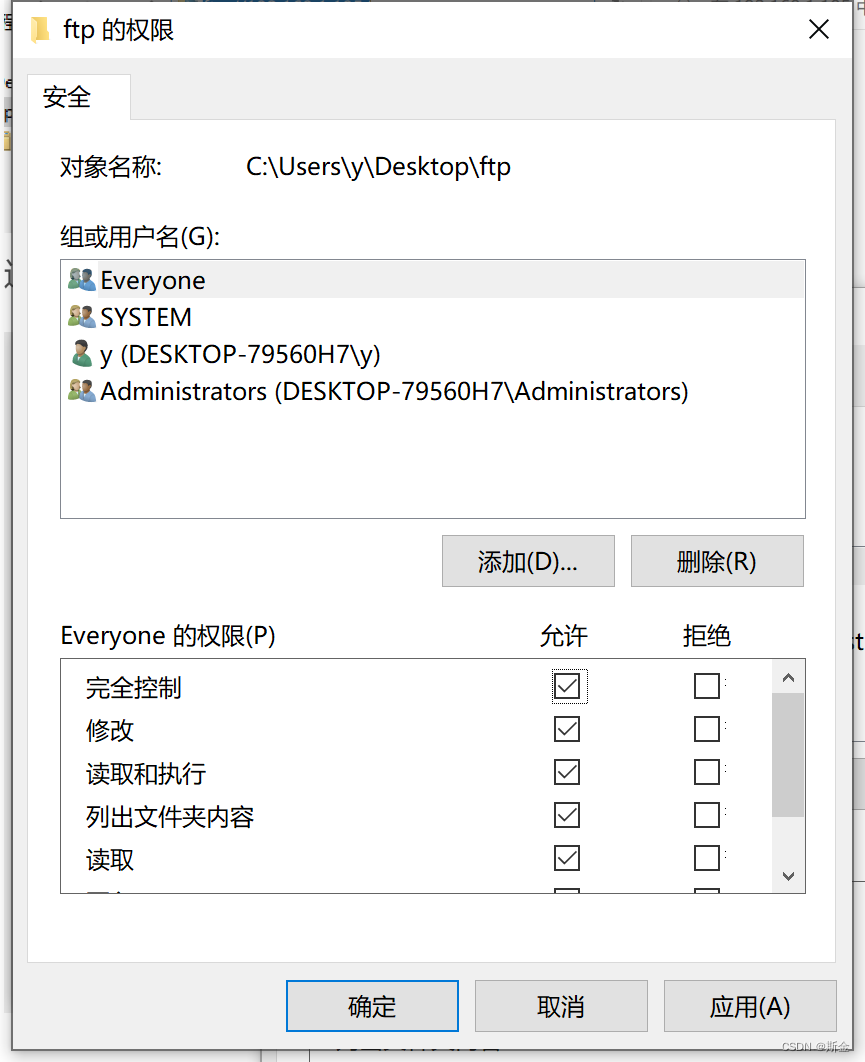Switch to the 安全 tab
This screenshot has width=865, height=1062.
point(66,97)
